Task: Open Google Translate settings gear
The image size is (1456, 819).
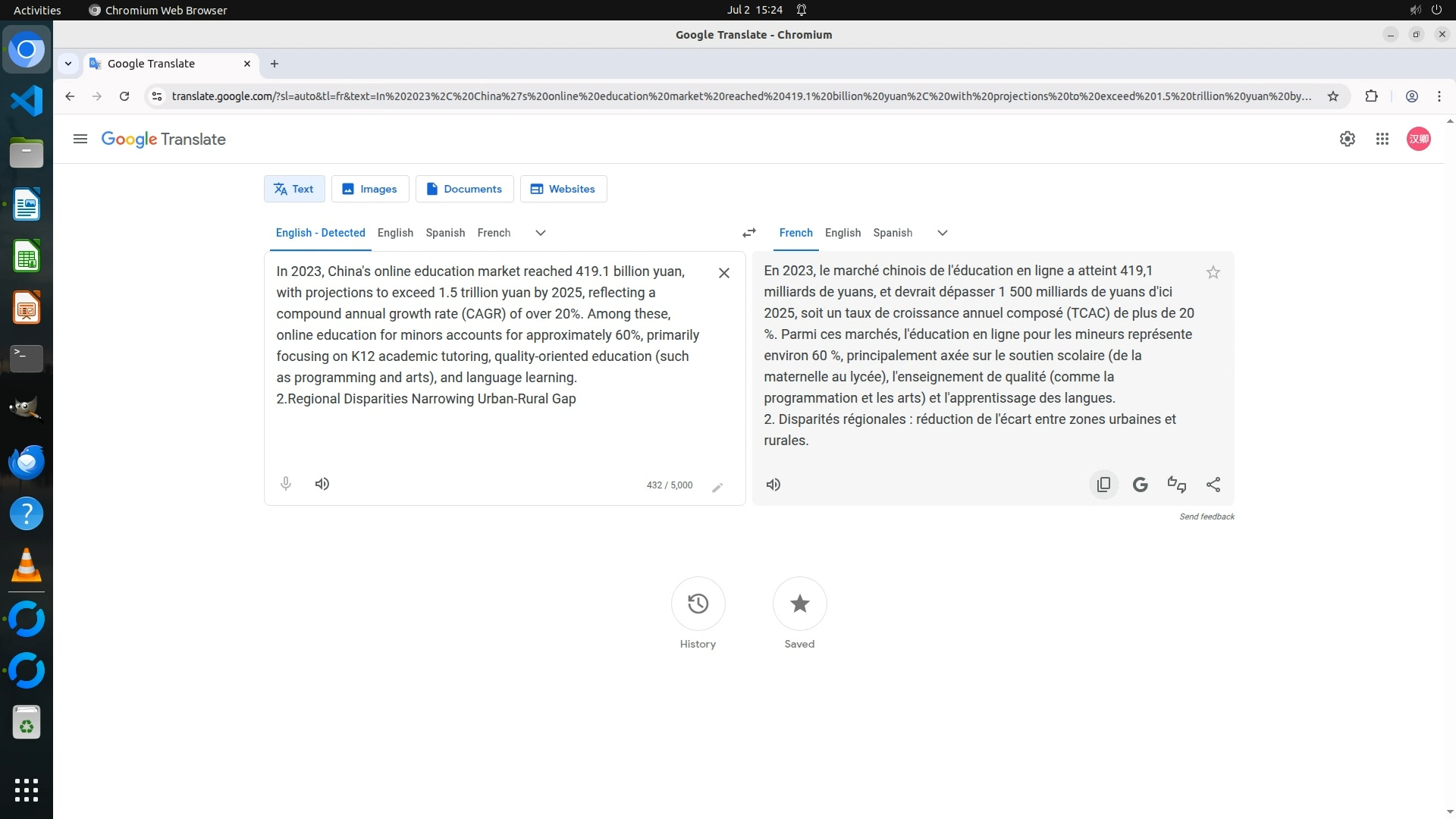Action: point(1347,139)
